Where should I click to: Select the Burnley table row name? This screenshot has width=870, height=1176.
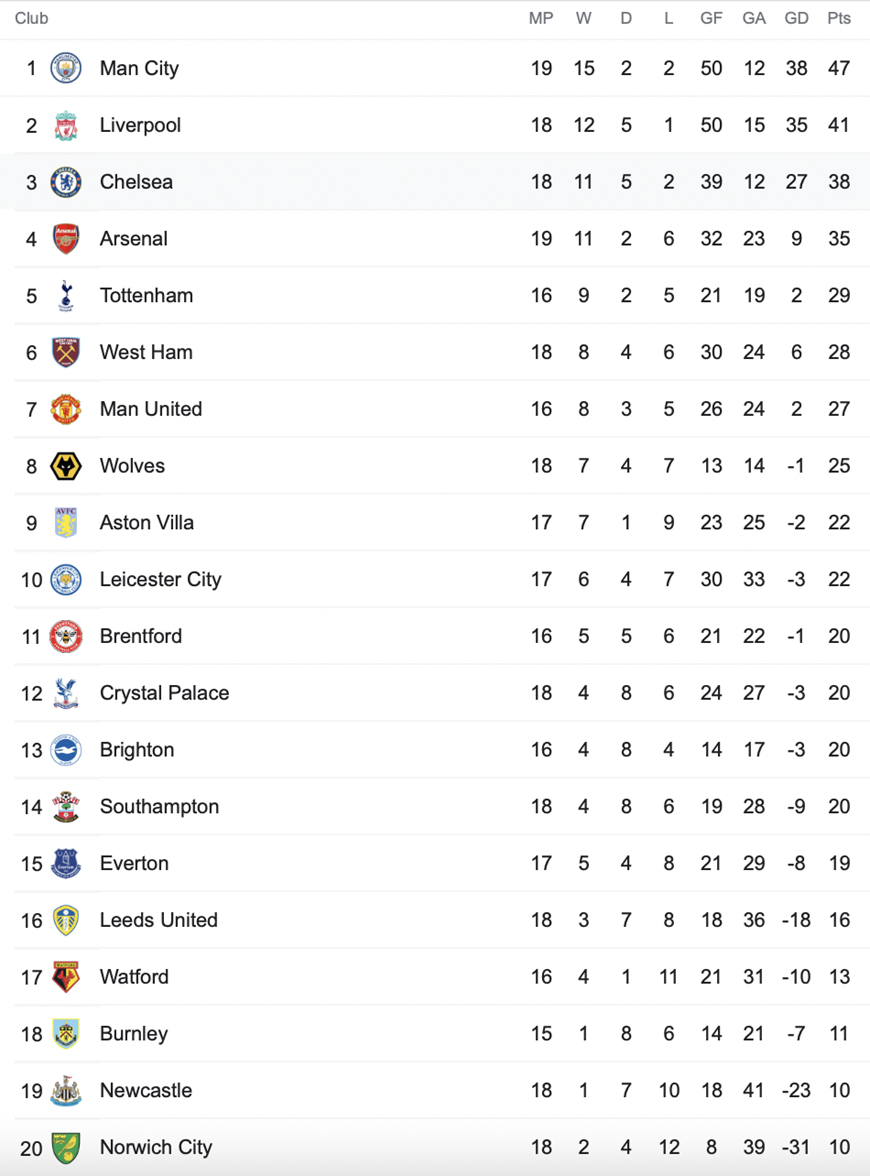[x=134, y=1034]
